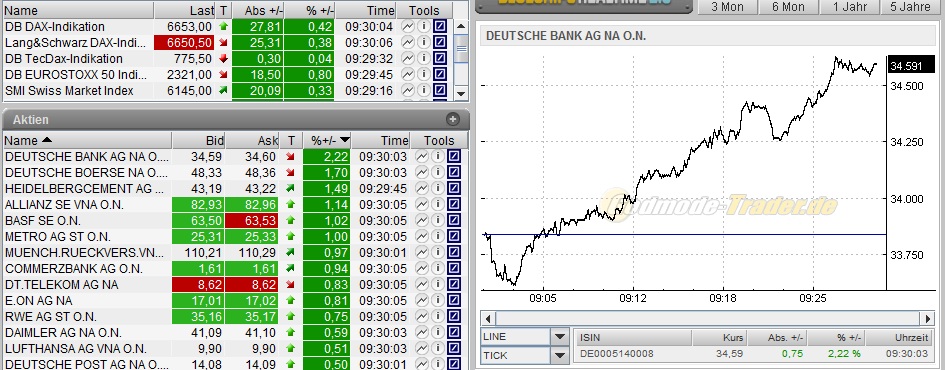
Task: Click the ISIN value DE0005140008
Action: point(617,354)
